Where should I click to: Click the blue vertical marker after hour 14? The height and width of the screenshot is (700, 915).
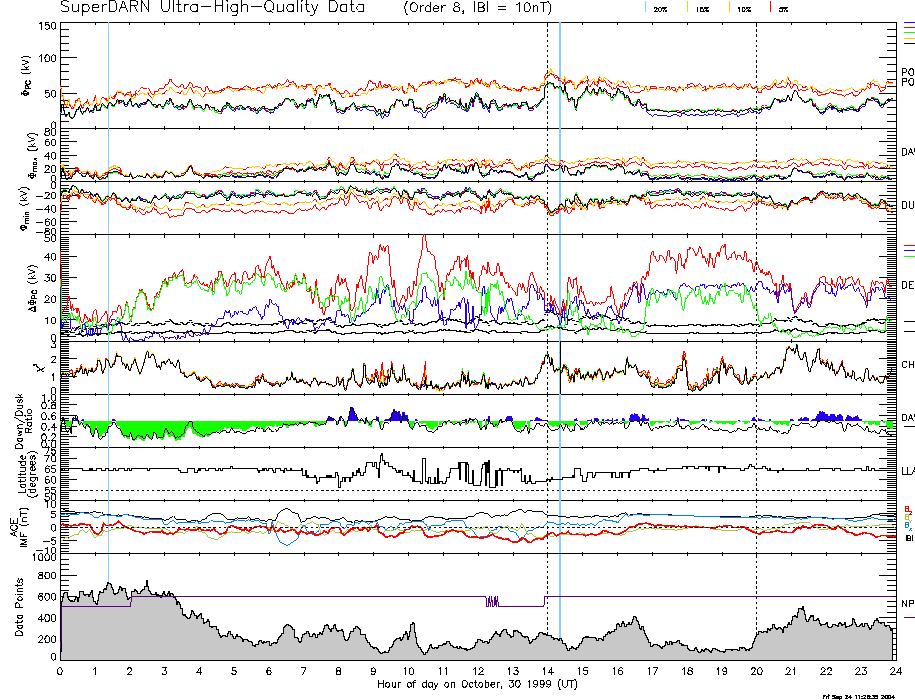pos(560,300)
